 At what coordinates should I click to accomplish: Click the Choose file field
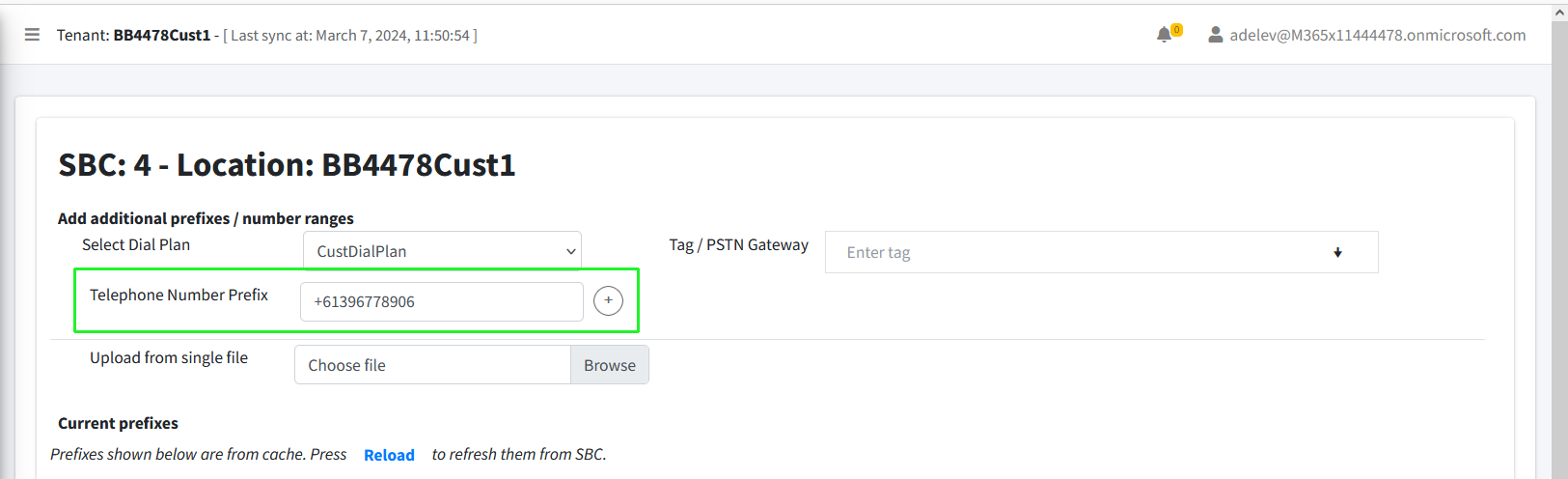point(432,365)
